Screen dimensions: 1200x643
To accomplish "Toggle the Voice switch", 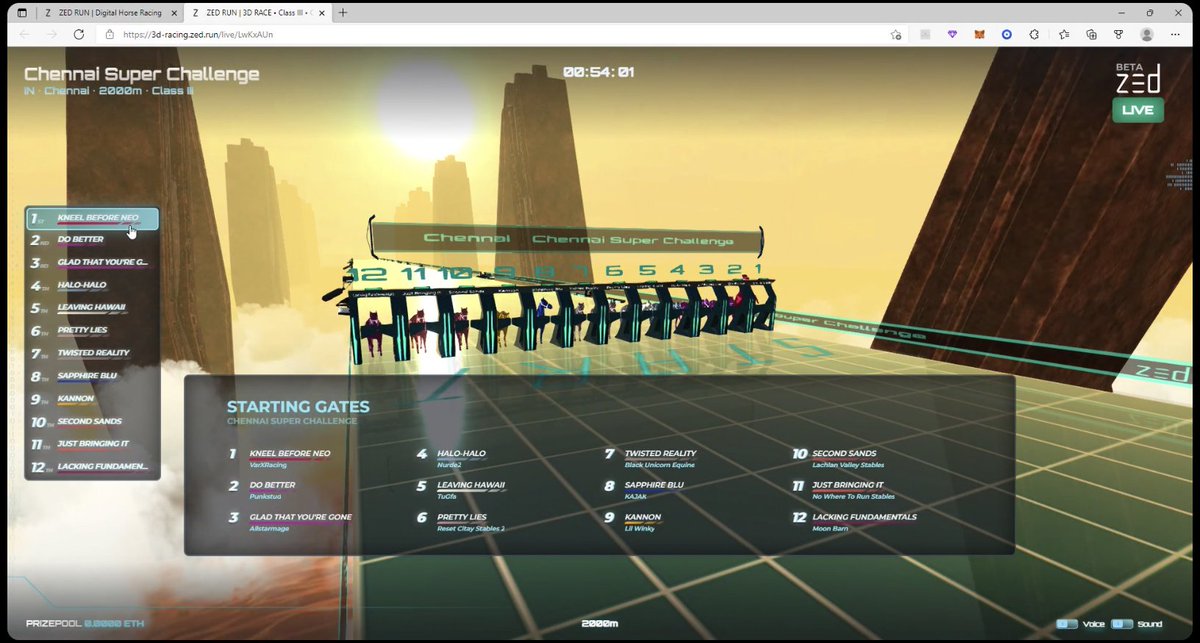I will point(1068,624).
